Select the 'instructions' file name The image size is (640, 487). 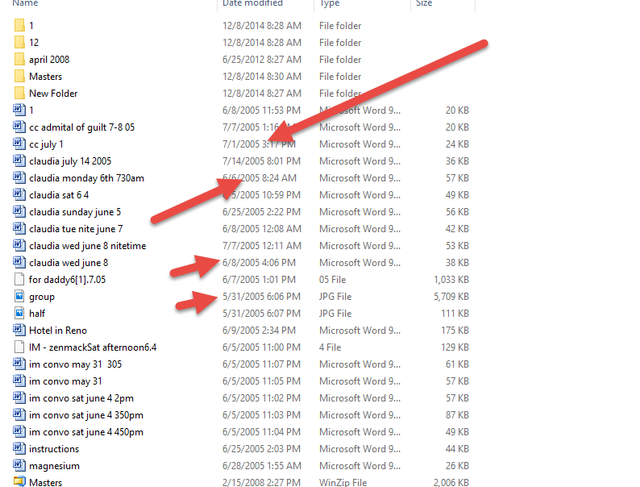click(54, 449)
